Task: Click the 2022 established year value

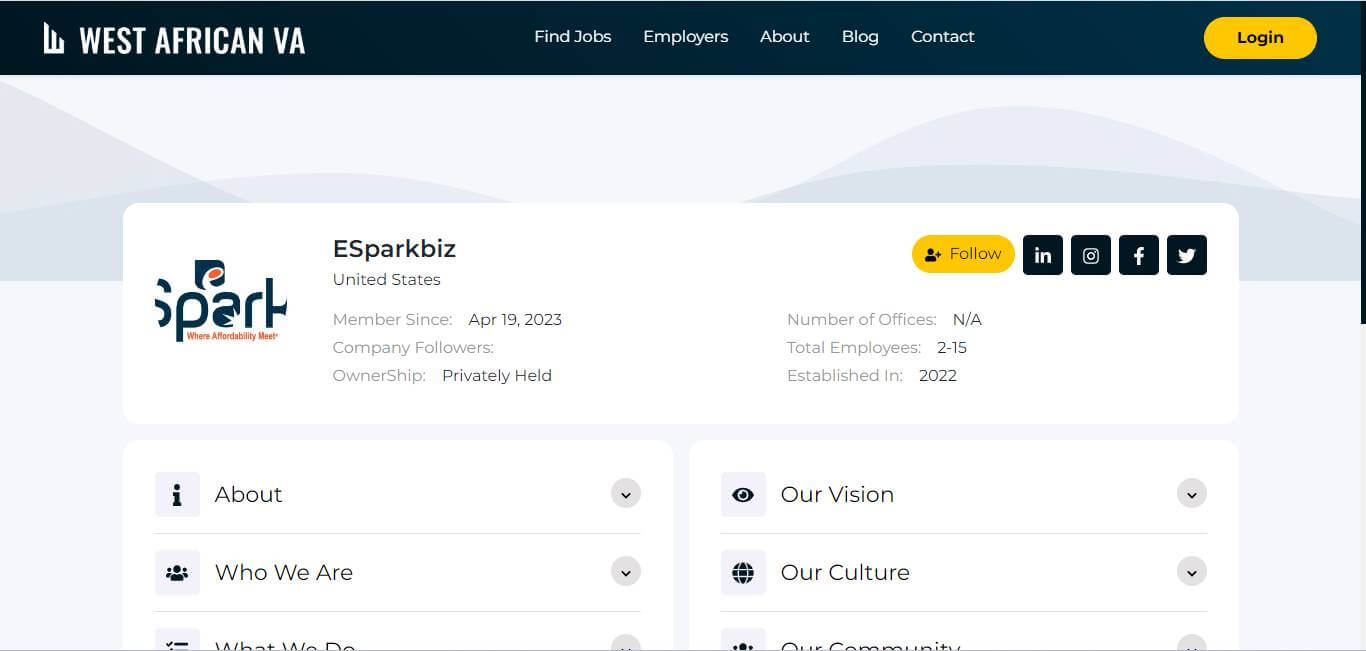Action: (x=938, y=376)
